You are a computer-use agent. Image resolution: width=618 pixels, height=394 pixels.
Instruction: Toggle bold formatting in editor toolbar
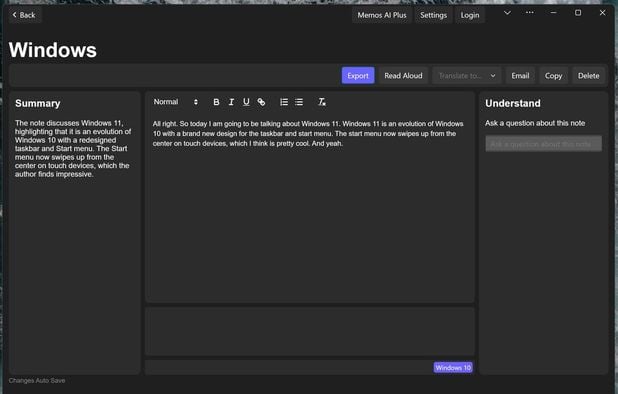click(x=216, y=102)
